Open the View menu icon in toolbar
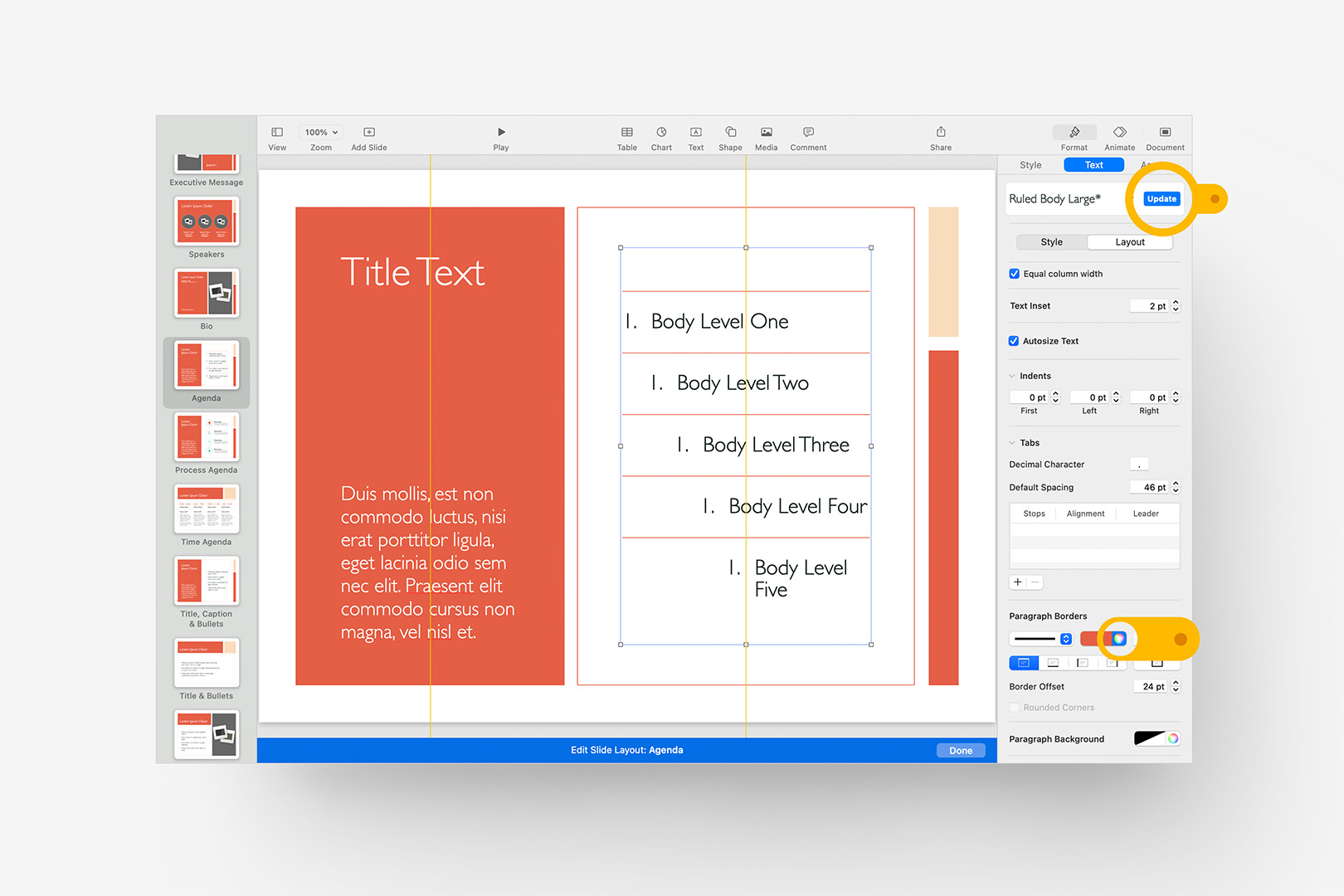Image resolution: width=1344 pixels, height=896 pixels. 277,133
